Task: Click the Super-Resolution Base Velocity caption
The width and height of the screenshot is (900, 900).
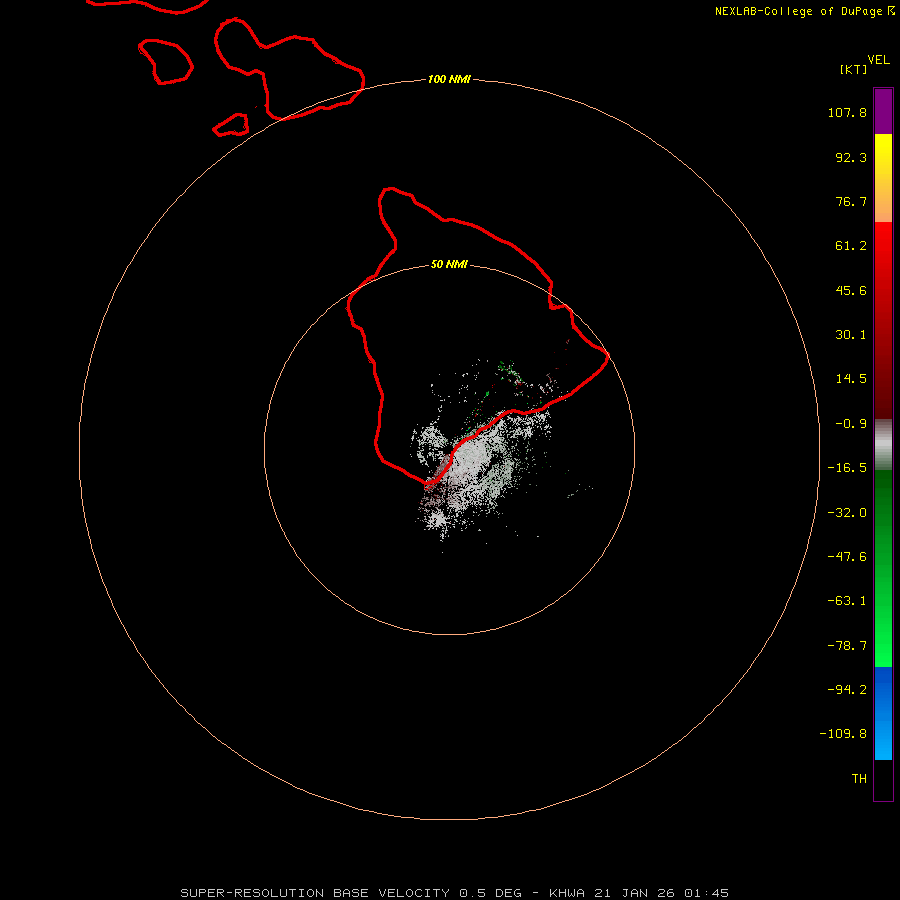Action: tap(455, 893)
